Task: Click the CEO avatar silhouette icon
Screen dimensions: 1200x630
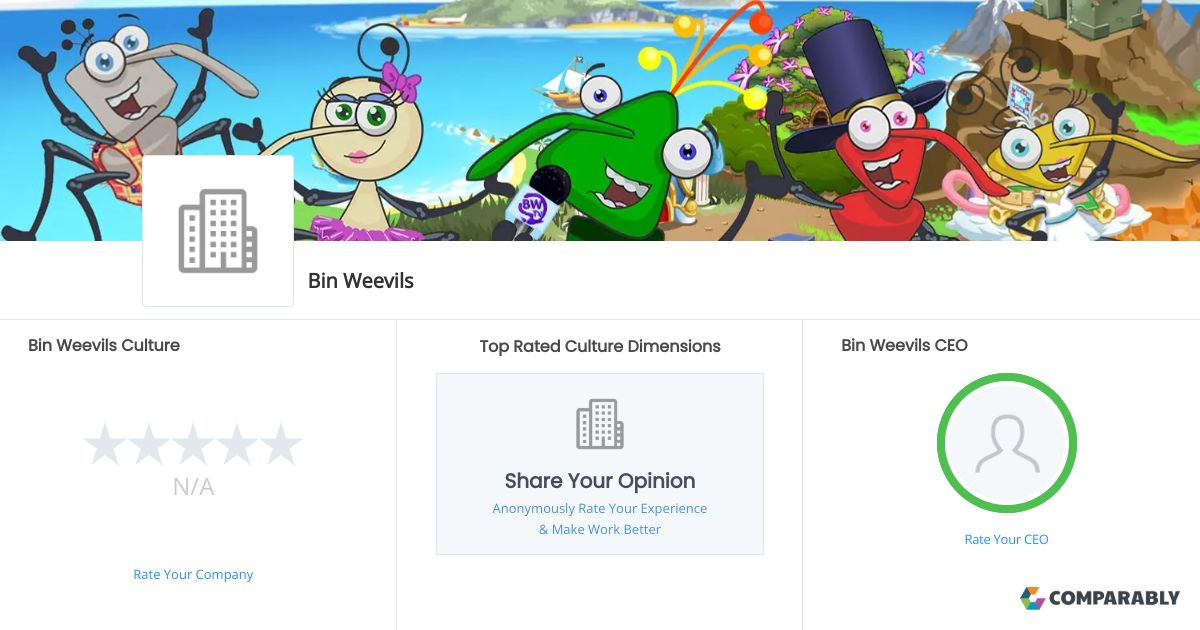Action: coord(1007,444)
